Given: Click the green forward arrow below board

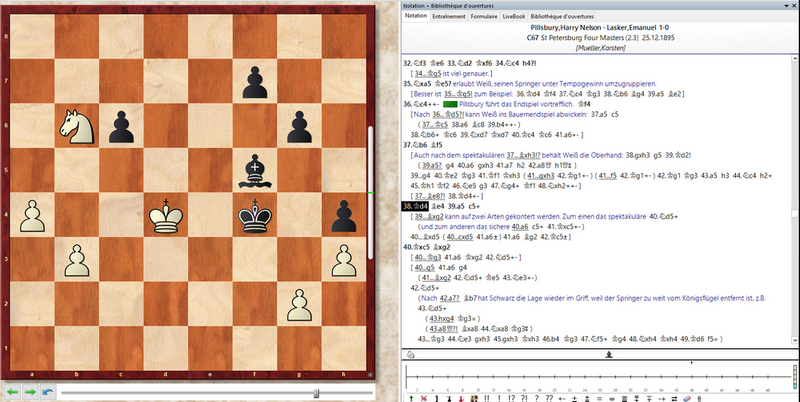Looking at the screenshot, I should coord(28,391).
